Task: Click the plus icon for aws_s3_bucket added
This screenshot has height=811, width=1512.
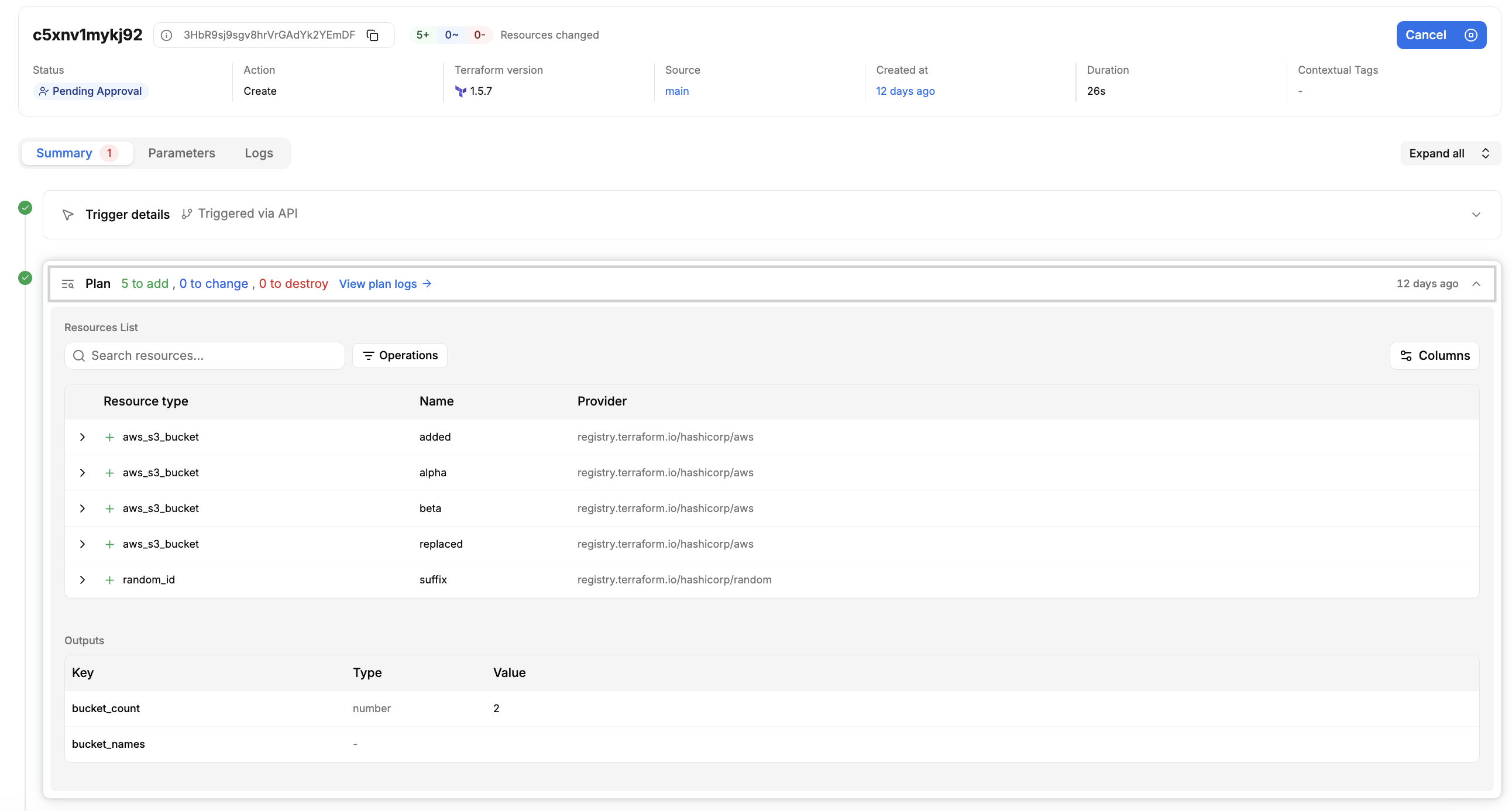Action: click(x=109, y=437)
